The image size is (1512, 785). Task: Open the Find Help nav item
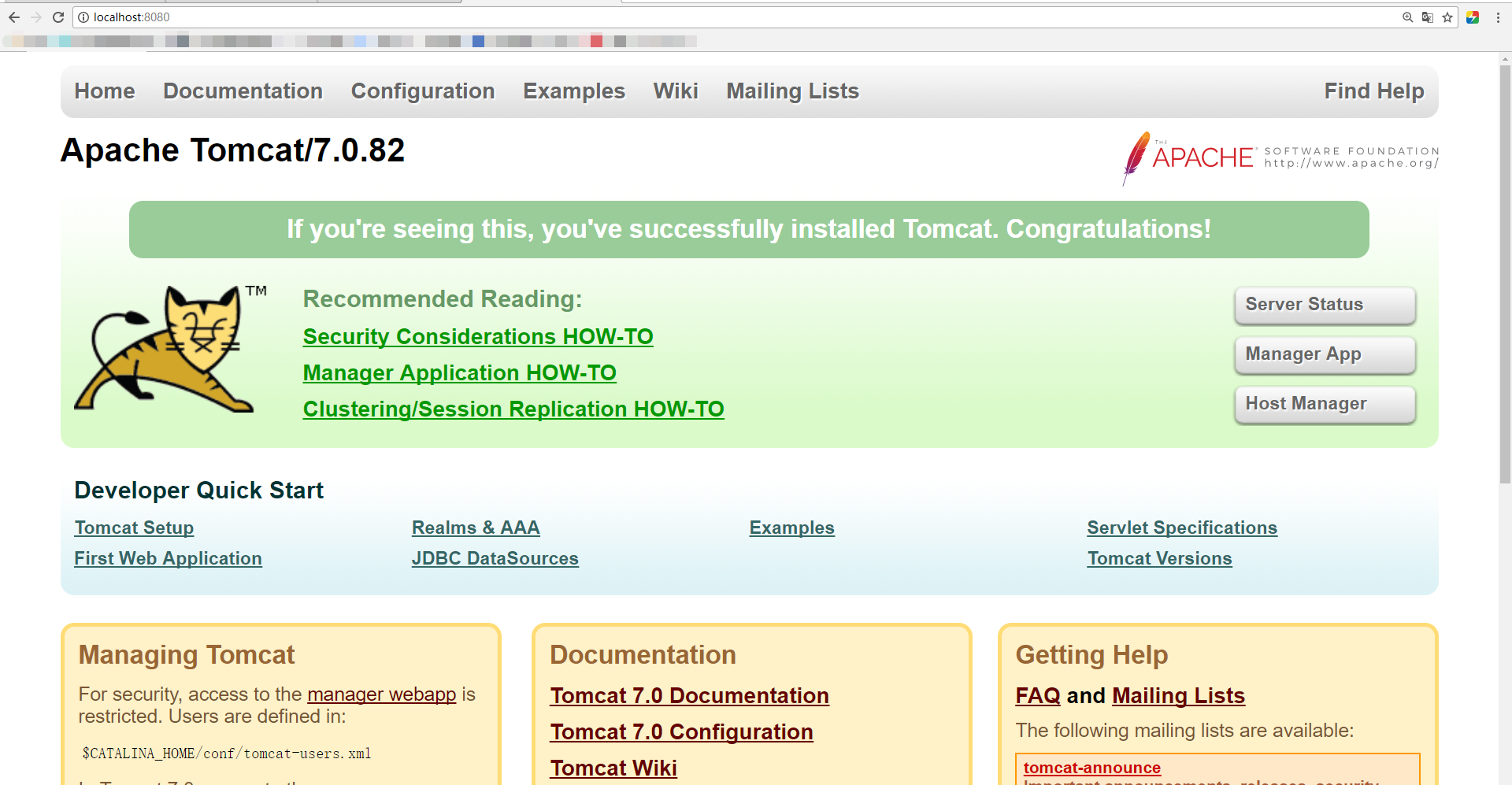pos(1374,91)
